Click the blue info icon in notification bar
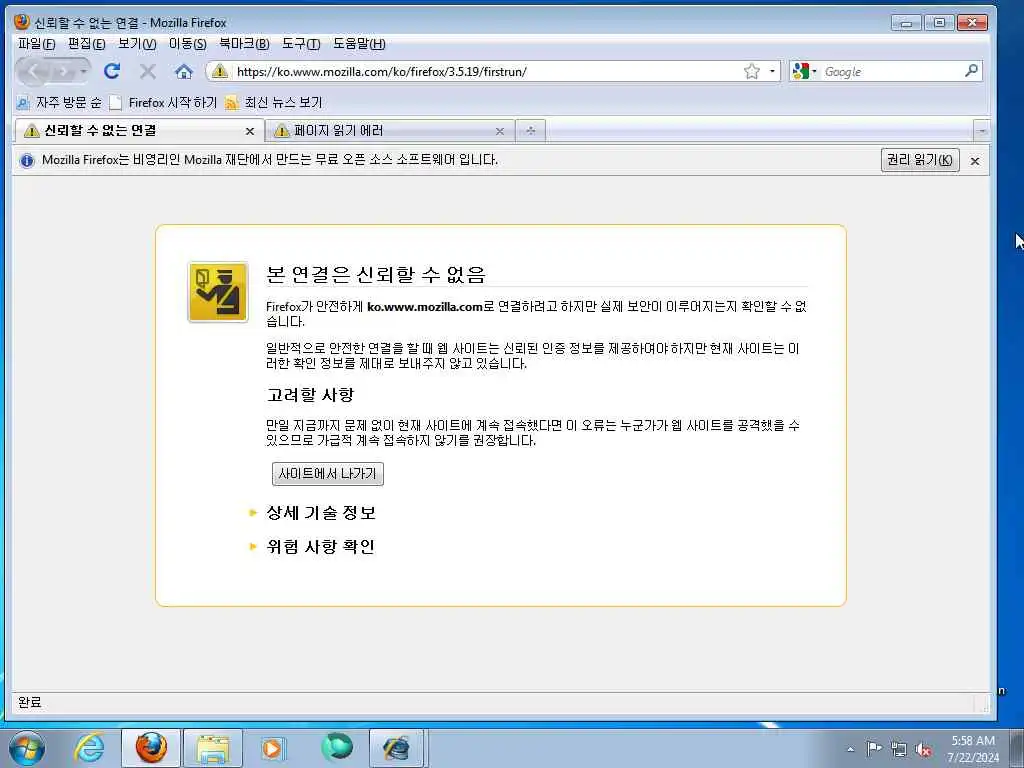 (x=27, y=160)
